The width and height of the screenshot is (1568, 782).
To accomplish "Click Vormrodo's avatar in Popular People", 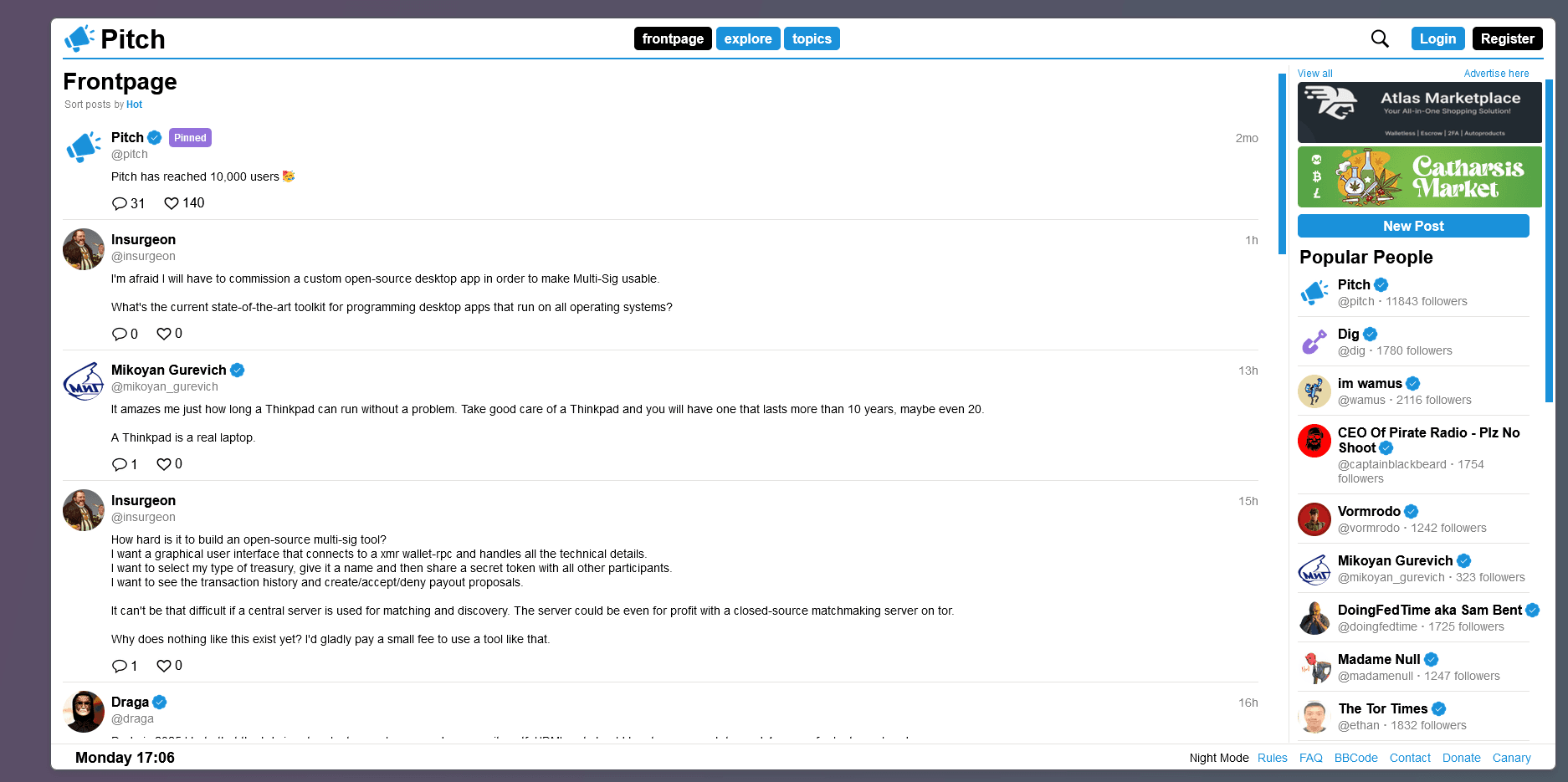I will [1314, 519].
